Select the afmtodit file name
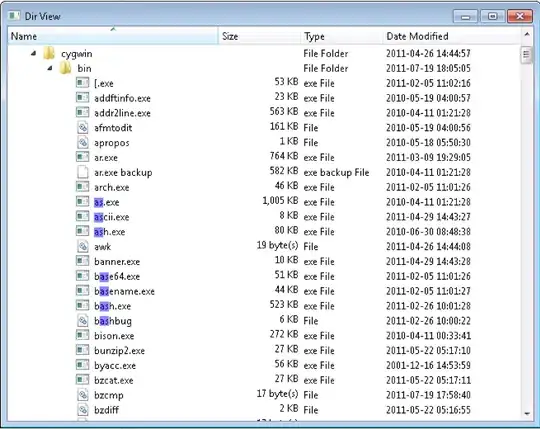540x429 pixels. coord(113,128)
